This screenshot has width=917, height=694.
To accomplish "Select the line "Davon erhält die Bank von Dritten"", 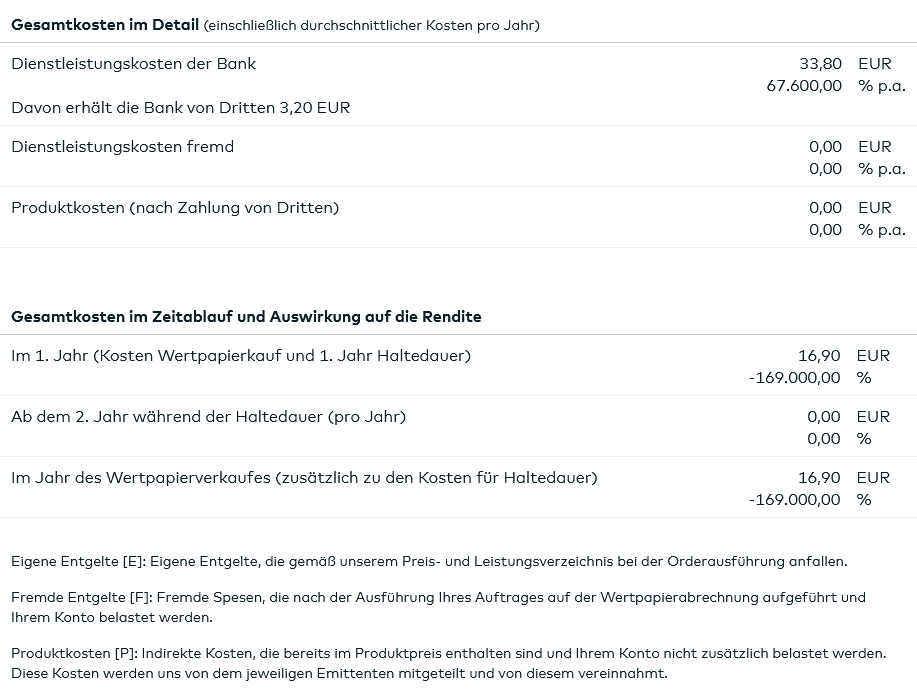I will [x=180, y=108].
